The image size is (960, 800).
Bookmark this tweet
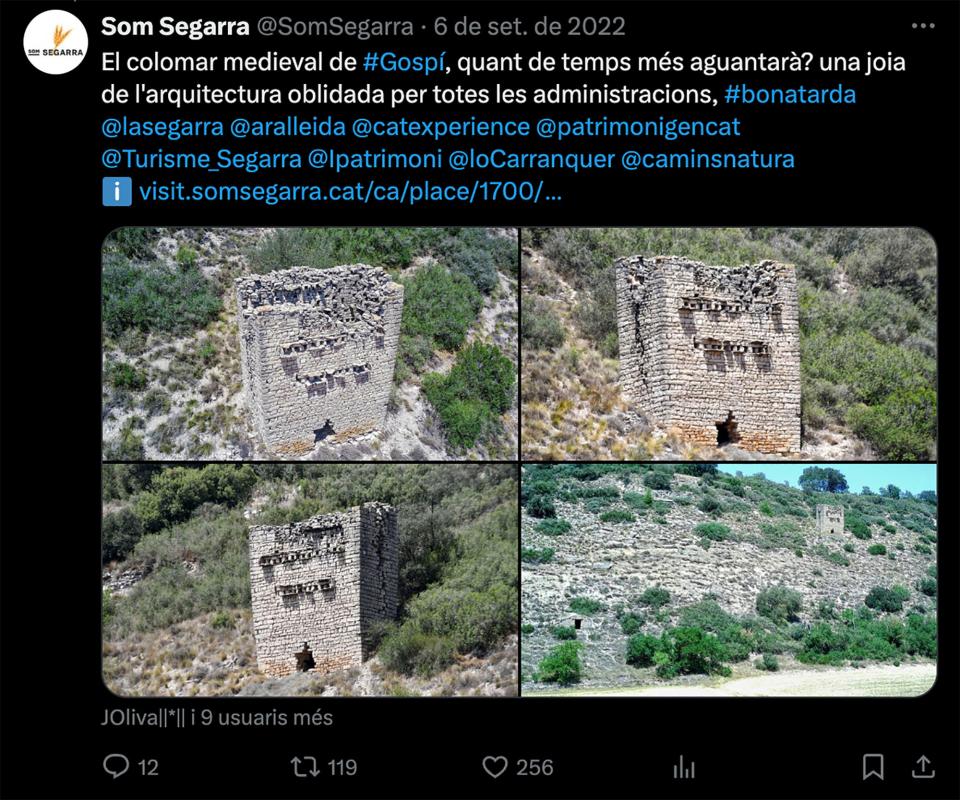coord(873,766)
